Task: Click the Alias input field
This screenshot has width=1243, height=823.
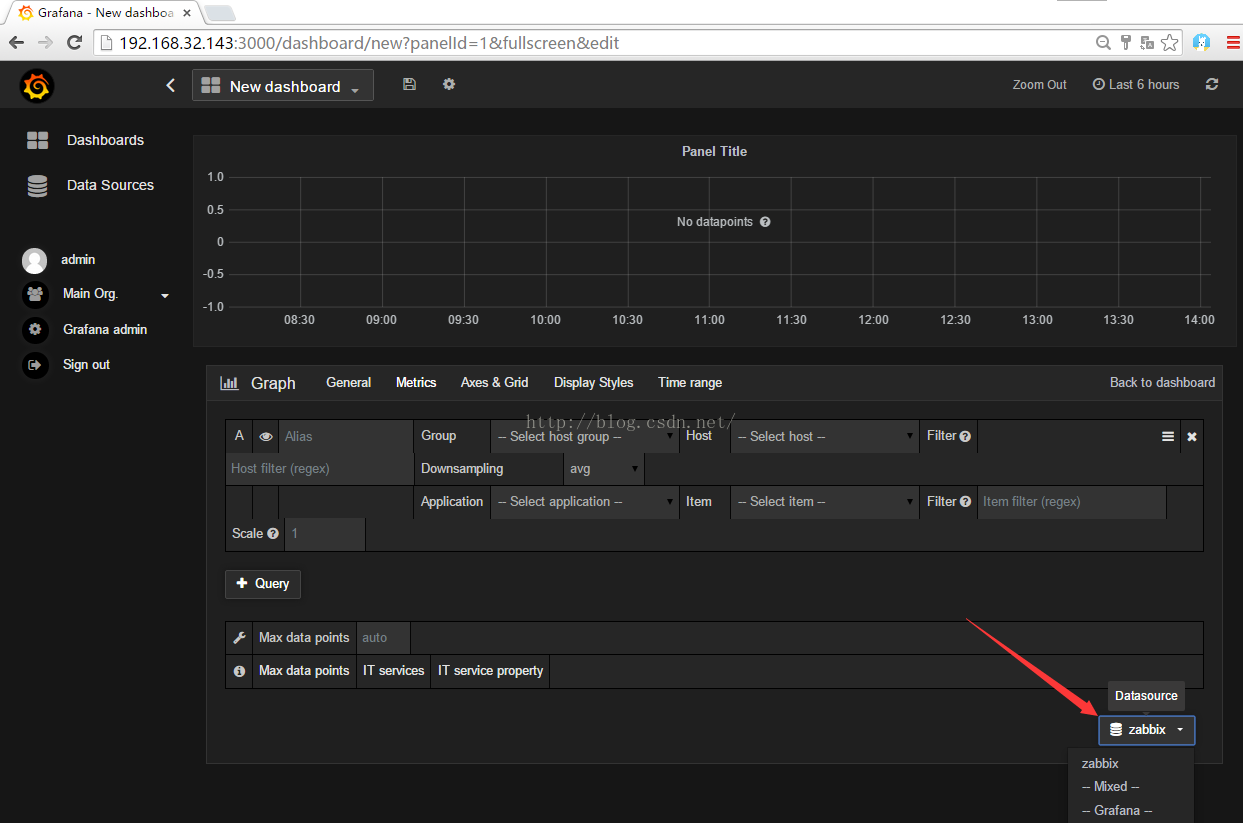Action: 346,437
